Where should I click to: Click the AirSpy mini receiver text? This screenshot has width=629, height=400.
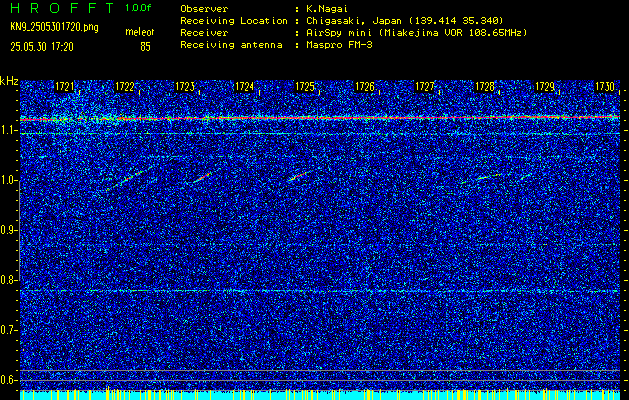coord(416,32)
